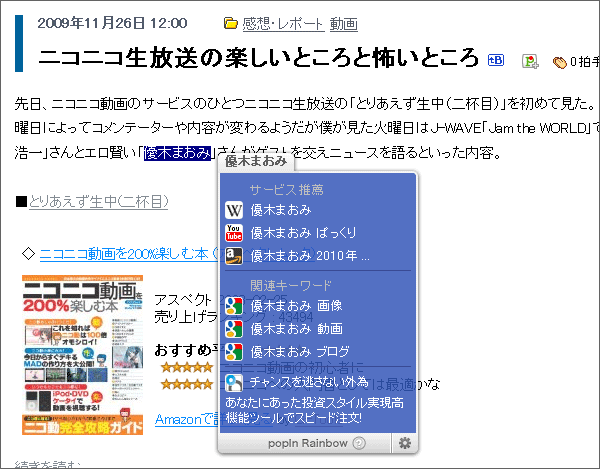
Task: Click the 関連キーワード section heading
Action: pyautogui.click(x=291, y=285)
